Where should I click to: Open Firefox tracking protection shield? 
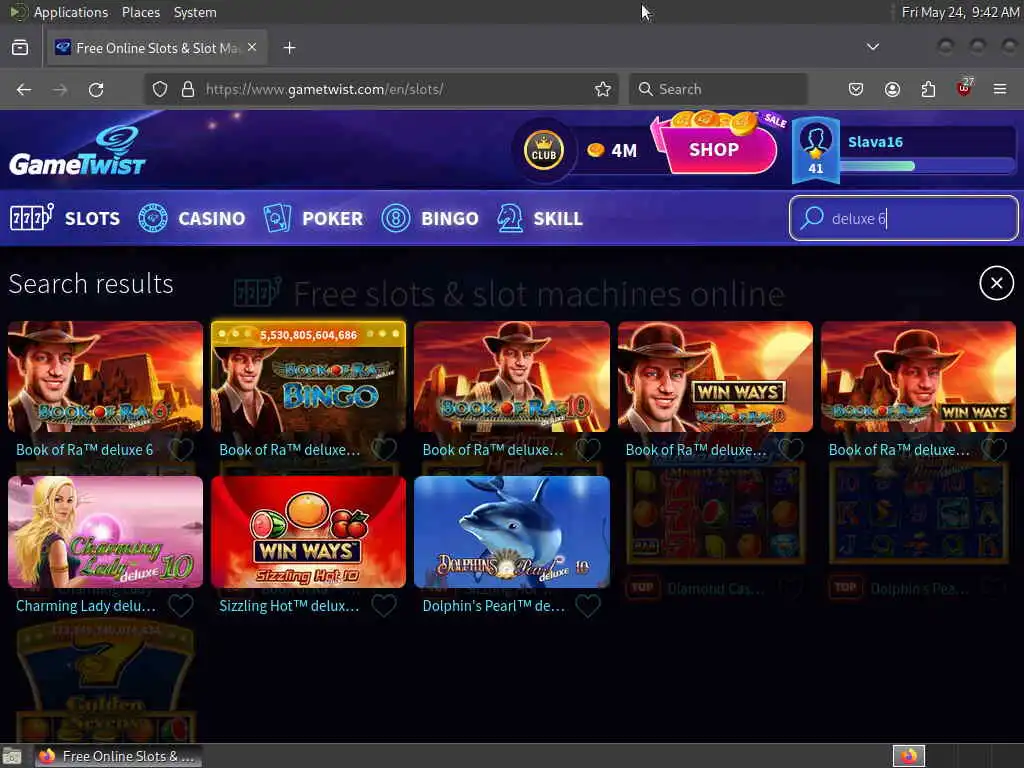[160, 89]
